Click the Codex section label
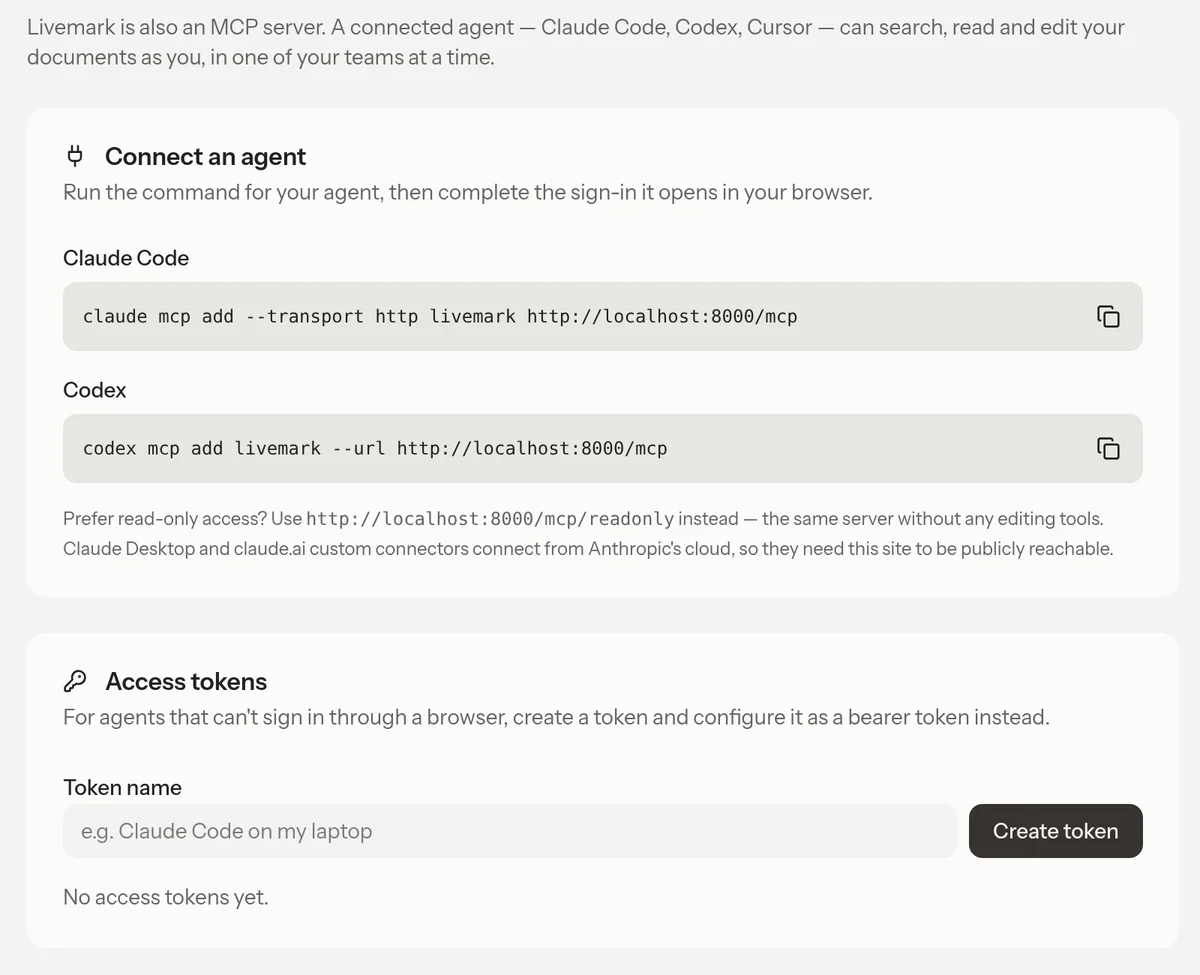Screen dimensions: 1200x975 pos(95,390)
